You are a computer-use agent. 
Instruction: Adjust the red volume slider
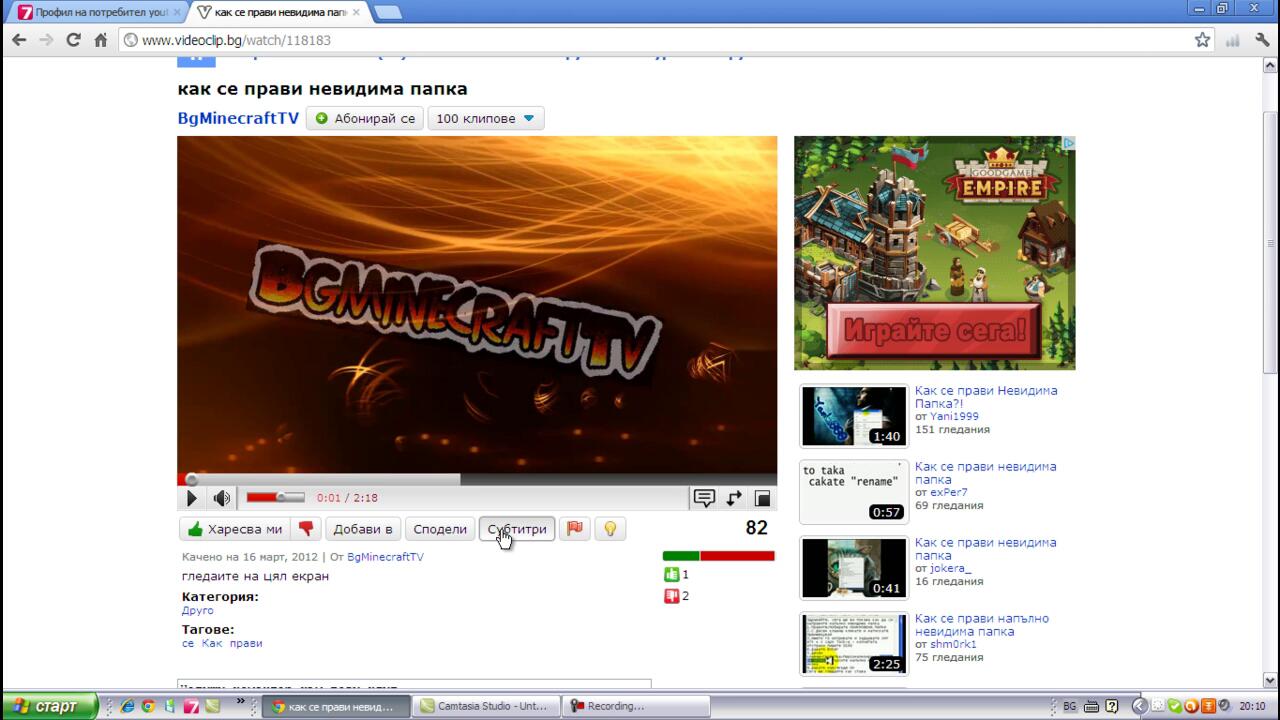tap(275, 497)
